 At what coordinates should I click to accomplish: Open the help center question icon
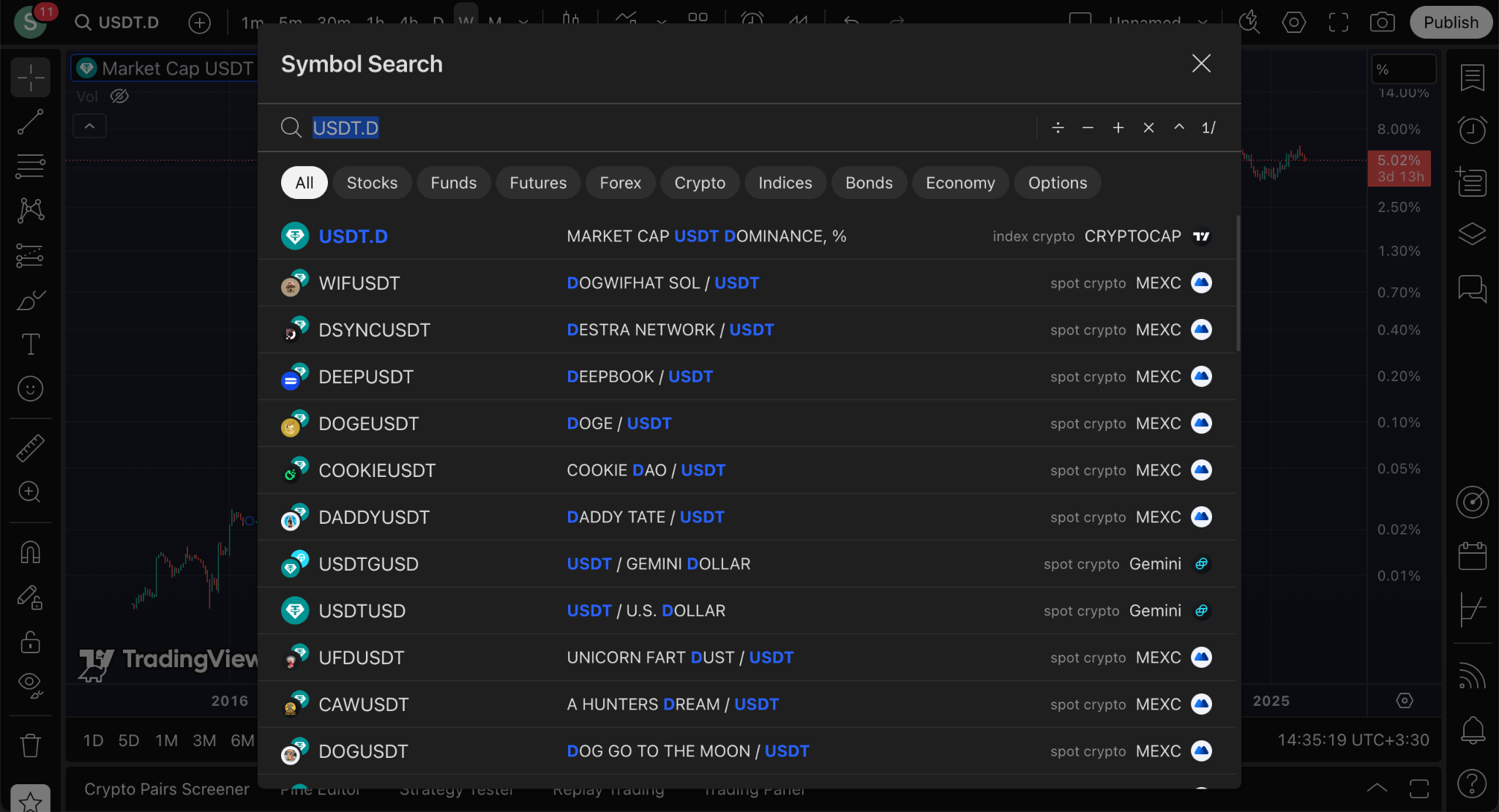pos(1472,783)
